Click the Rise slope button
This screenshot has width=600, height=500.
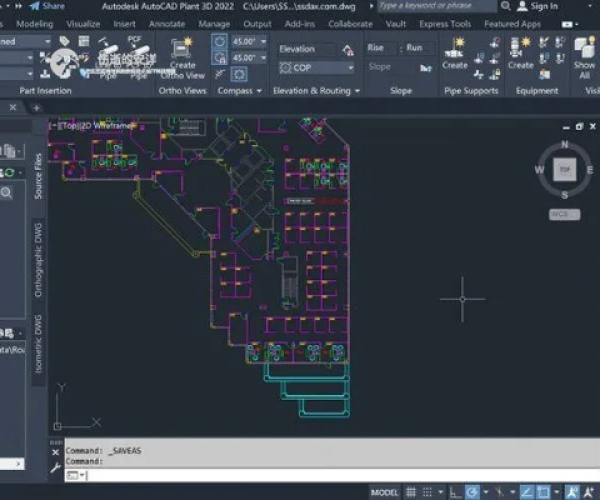pyautogui.click(x=376, y=48)
